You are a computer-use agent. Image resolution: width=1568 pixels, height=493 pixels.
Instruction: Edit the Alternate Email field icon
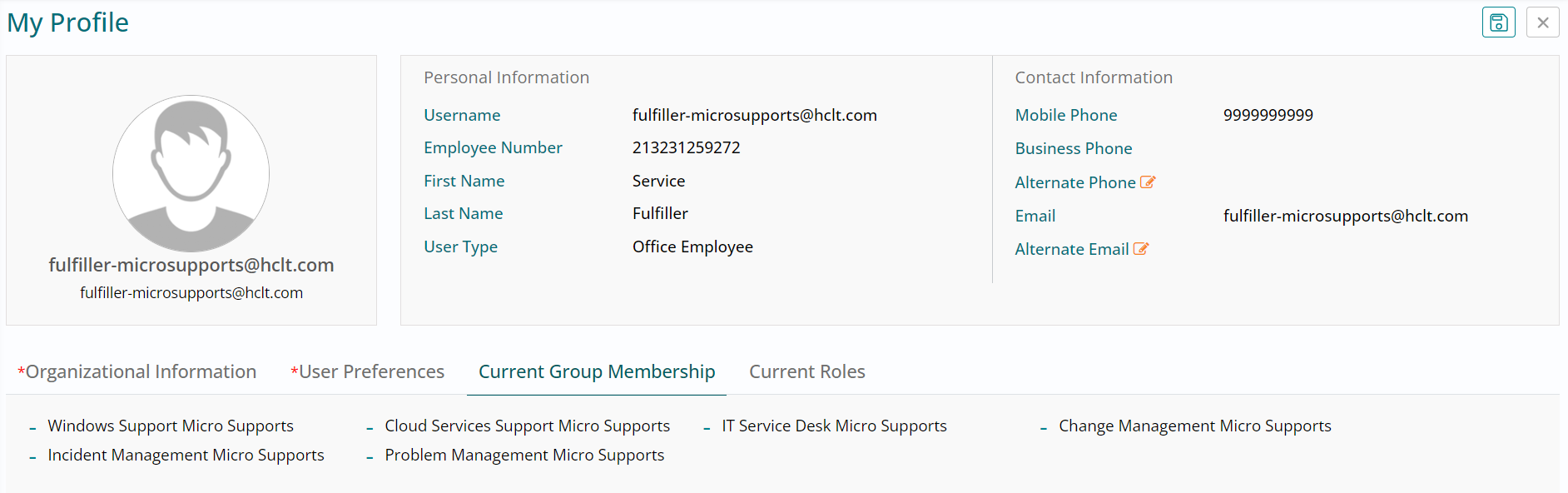point(1141,249)
